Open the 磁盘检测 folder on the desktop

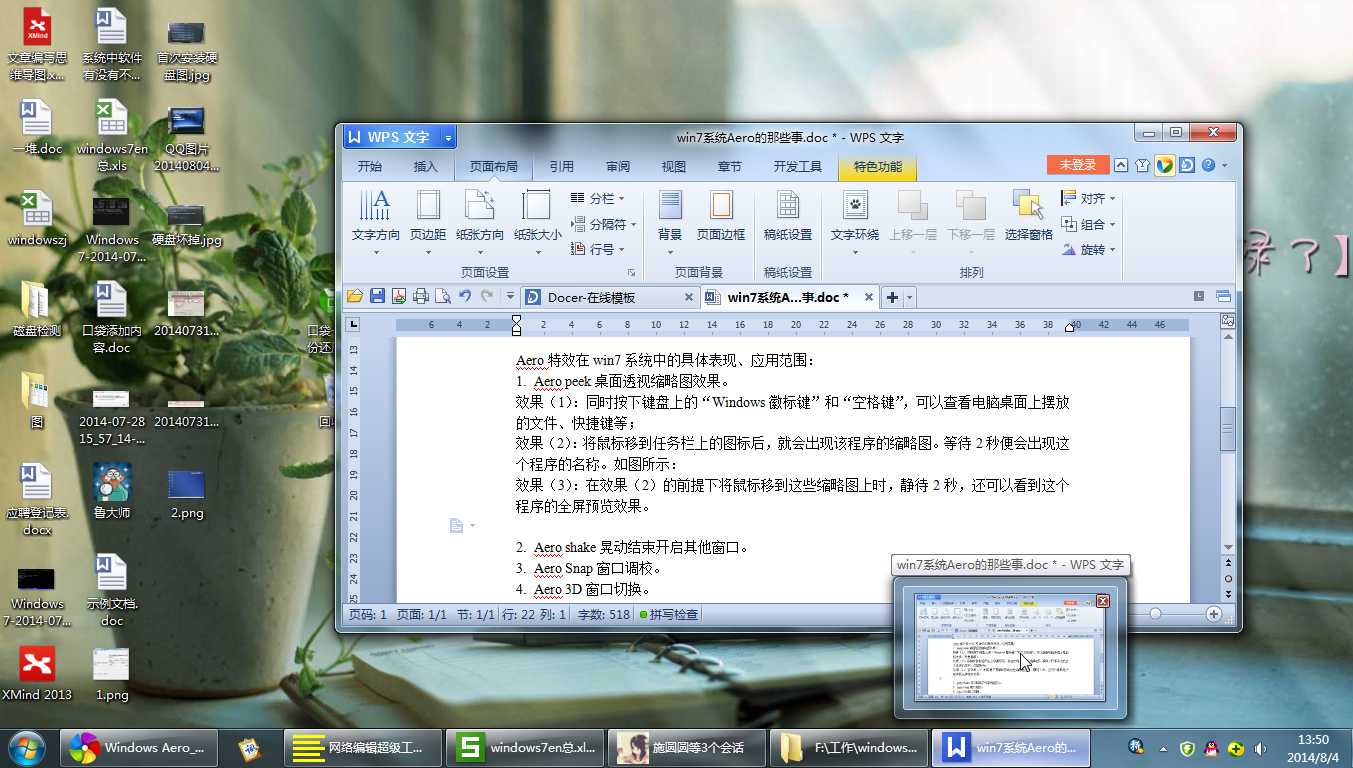pyautogui.click(x=37, y=309)
